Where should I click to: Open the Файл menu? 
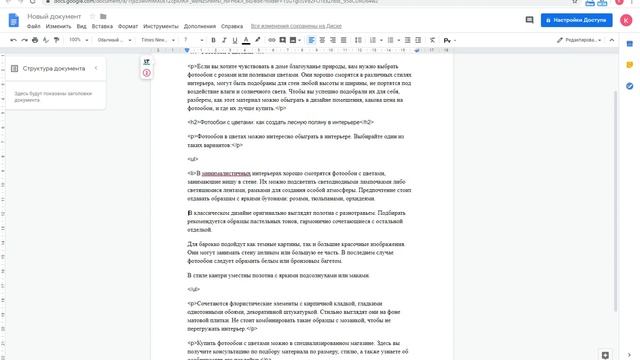click(33, 26)
